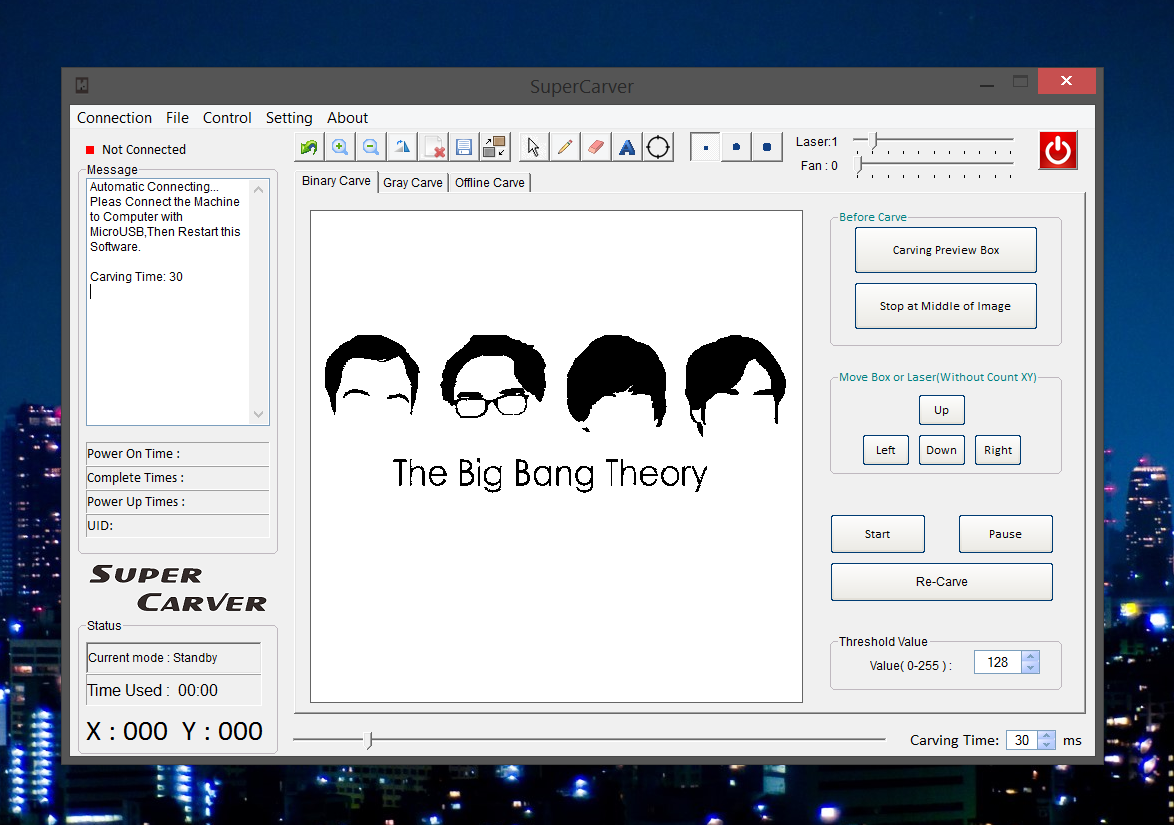Image resolution: width=1174 pixels, height=825 pixels.
Task: Decrease threshold value with down arrow
Action: [1030, 667]
